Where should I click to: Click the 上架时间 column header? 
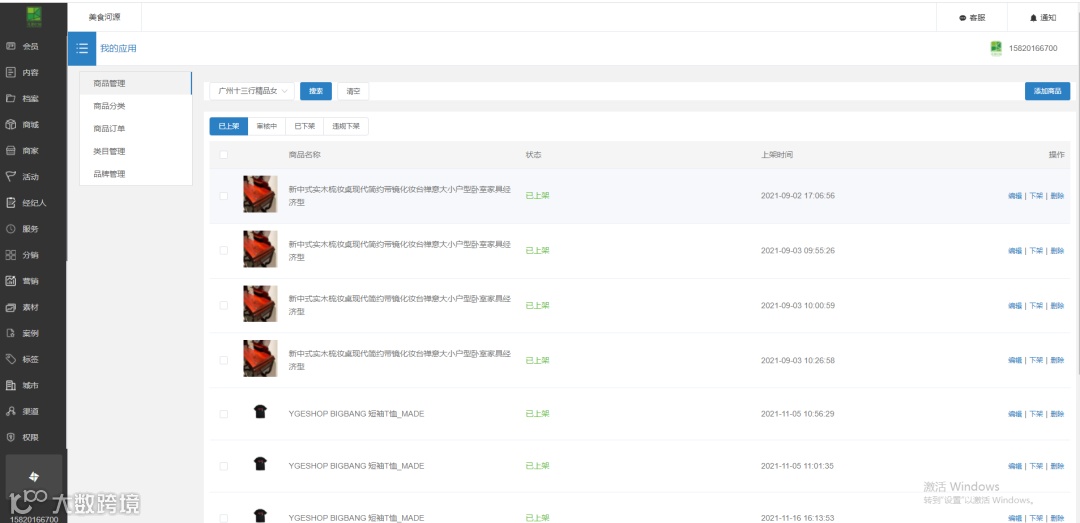777,155
